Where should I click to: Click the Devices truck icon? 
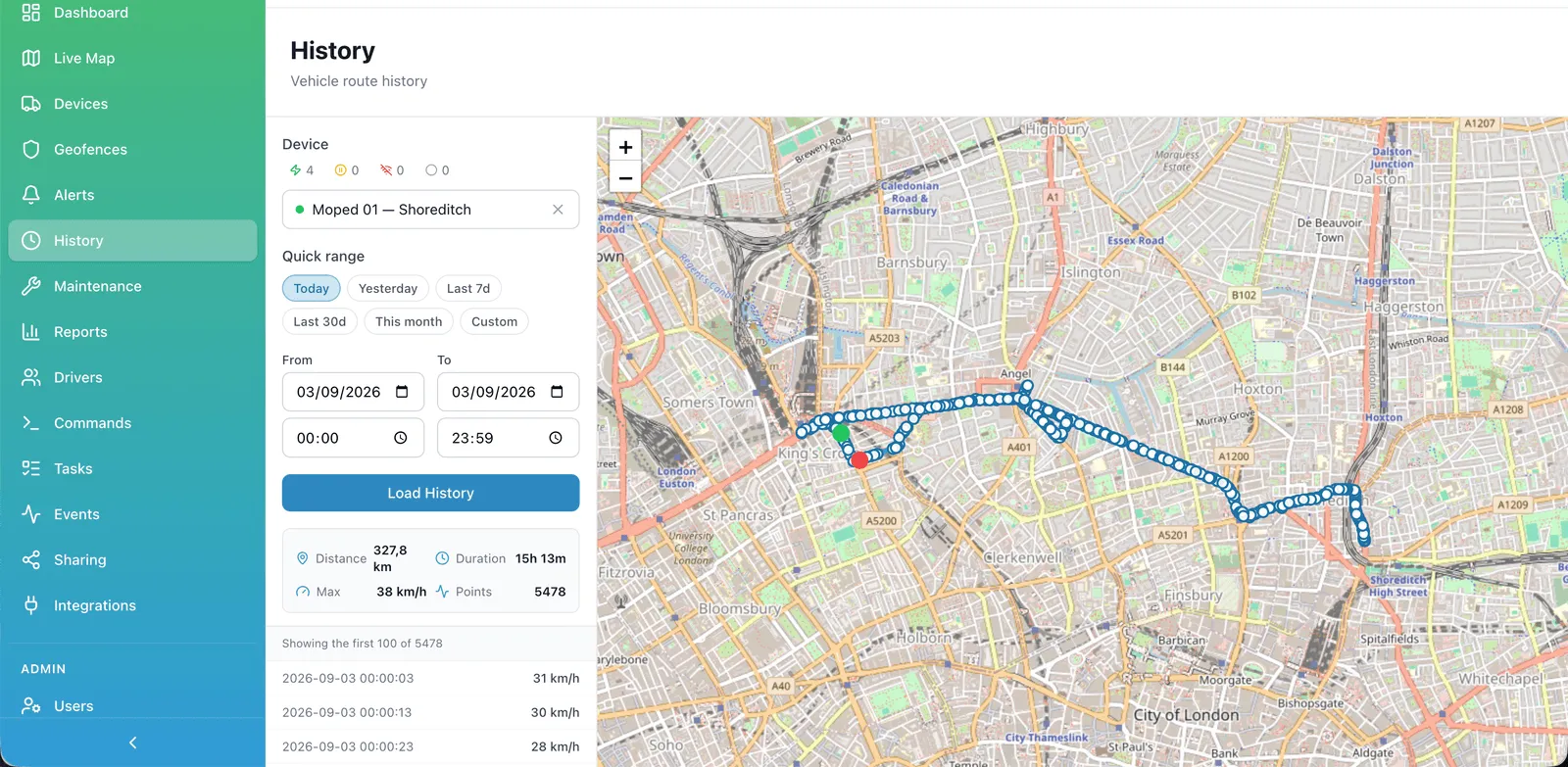tap(31, 104)
